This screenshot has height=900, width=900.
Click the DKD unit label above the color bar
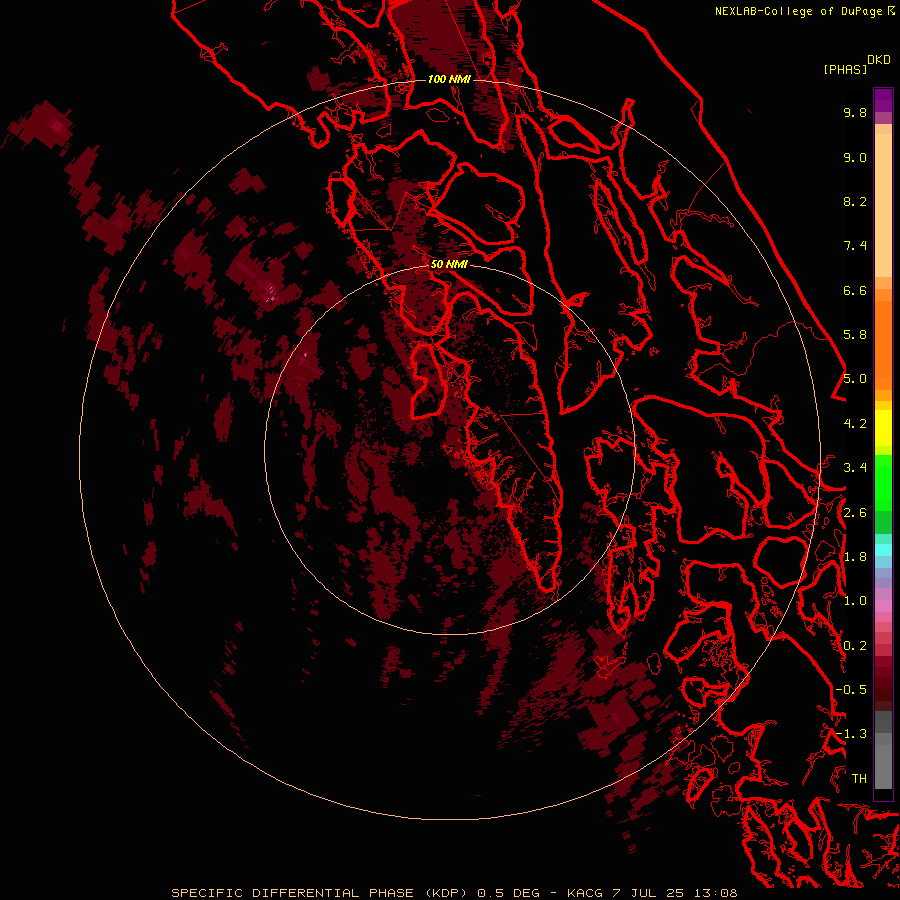[879, 60]
